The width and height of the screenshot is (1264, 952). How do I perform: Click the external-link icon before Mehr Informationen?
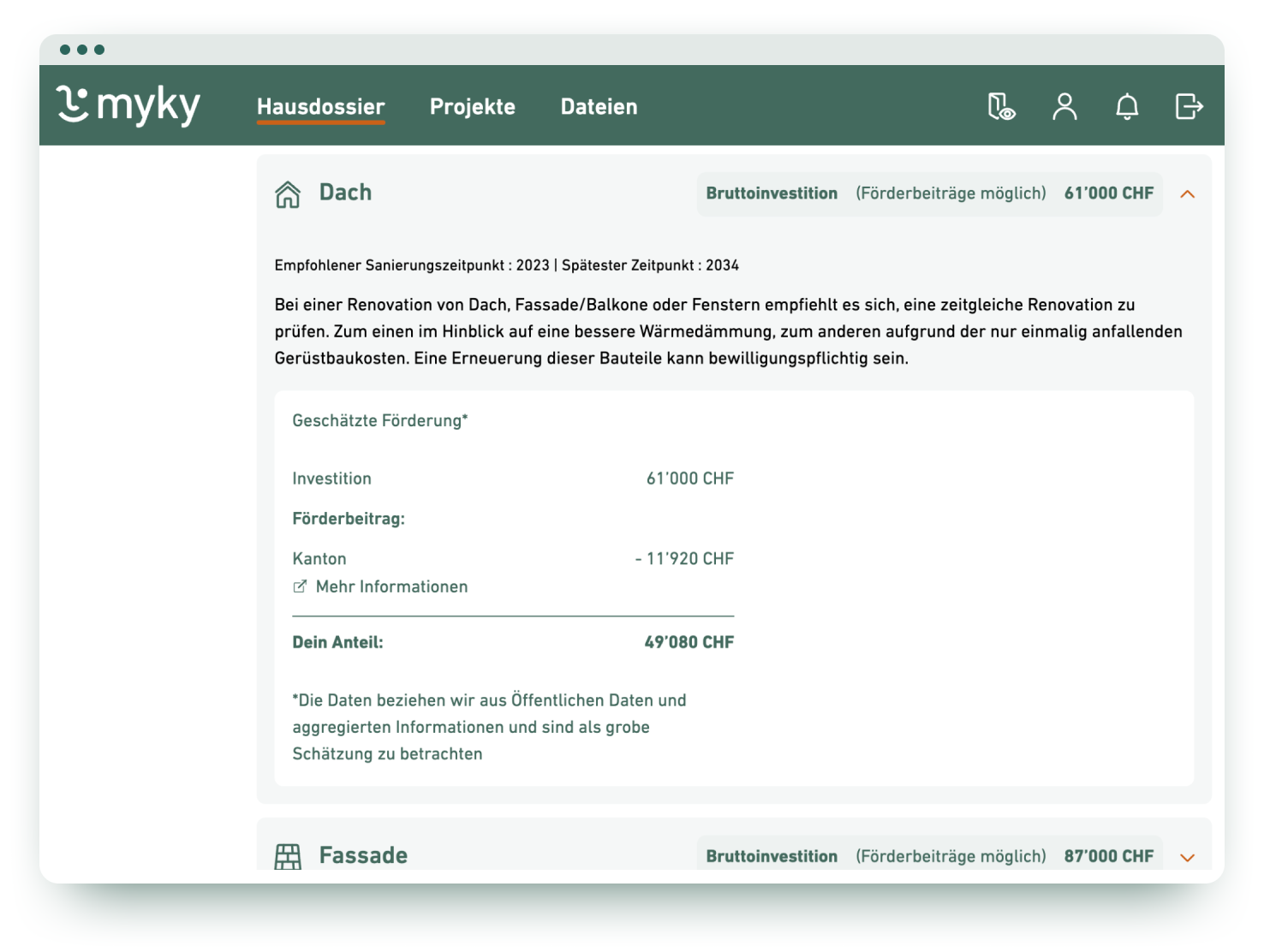[299, 586]
